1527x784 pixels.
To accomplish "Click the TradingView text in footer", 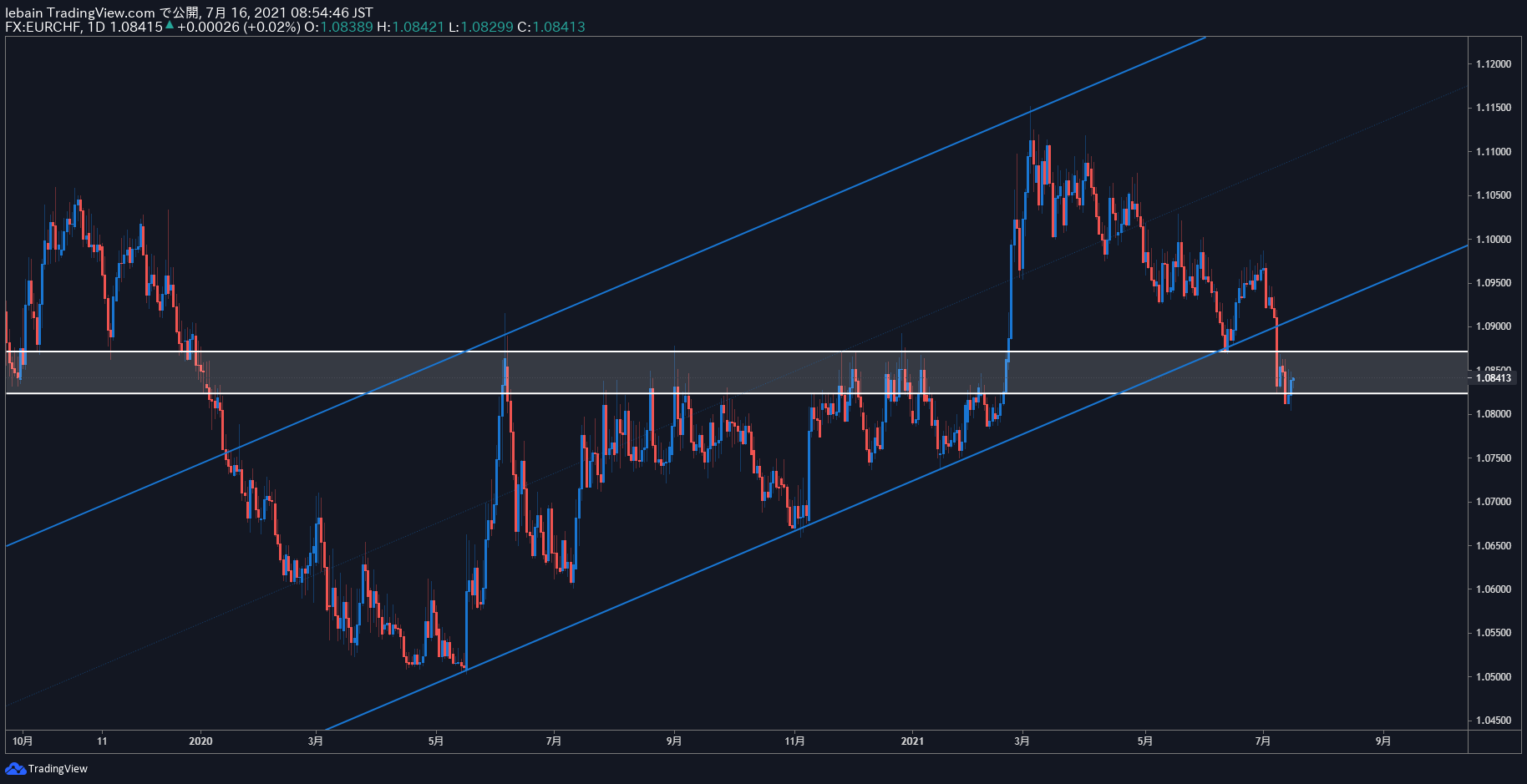I will [58, 769].
